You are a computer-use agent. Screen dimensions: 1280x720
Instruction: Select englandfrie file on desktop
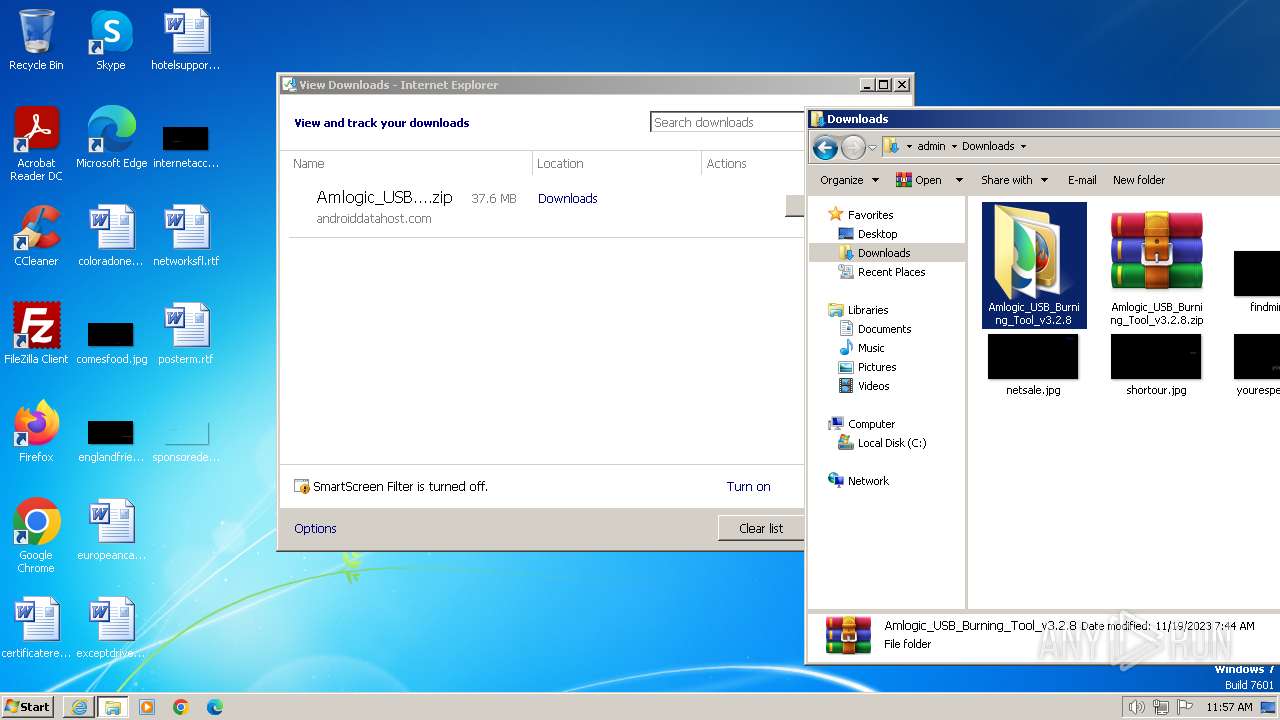[x=111, y=440]
